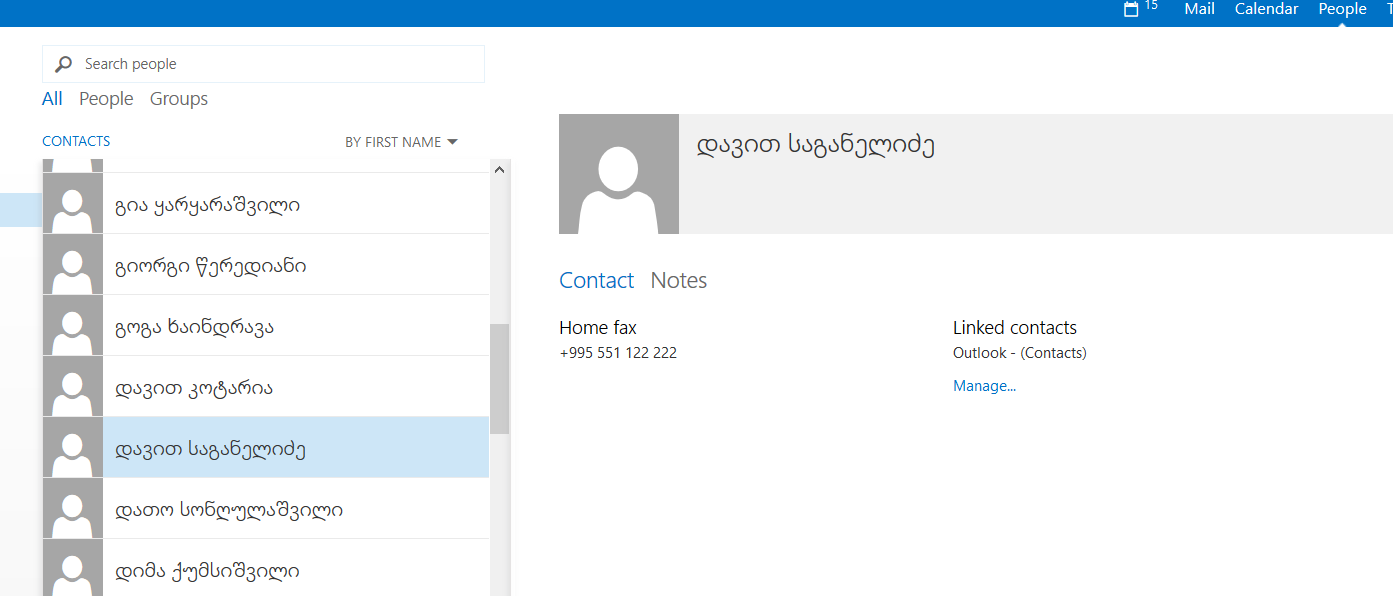1393x596 pixels.
Task: Click the Manage... linked contacts link
Action: click(984, 386)
